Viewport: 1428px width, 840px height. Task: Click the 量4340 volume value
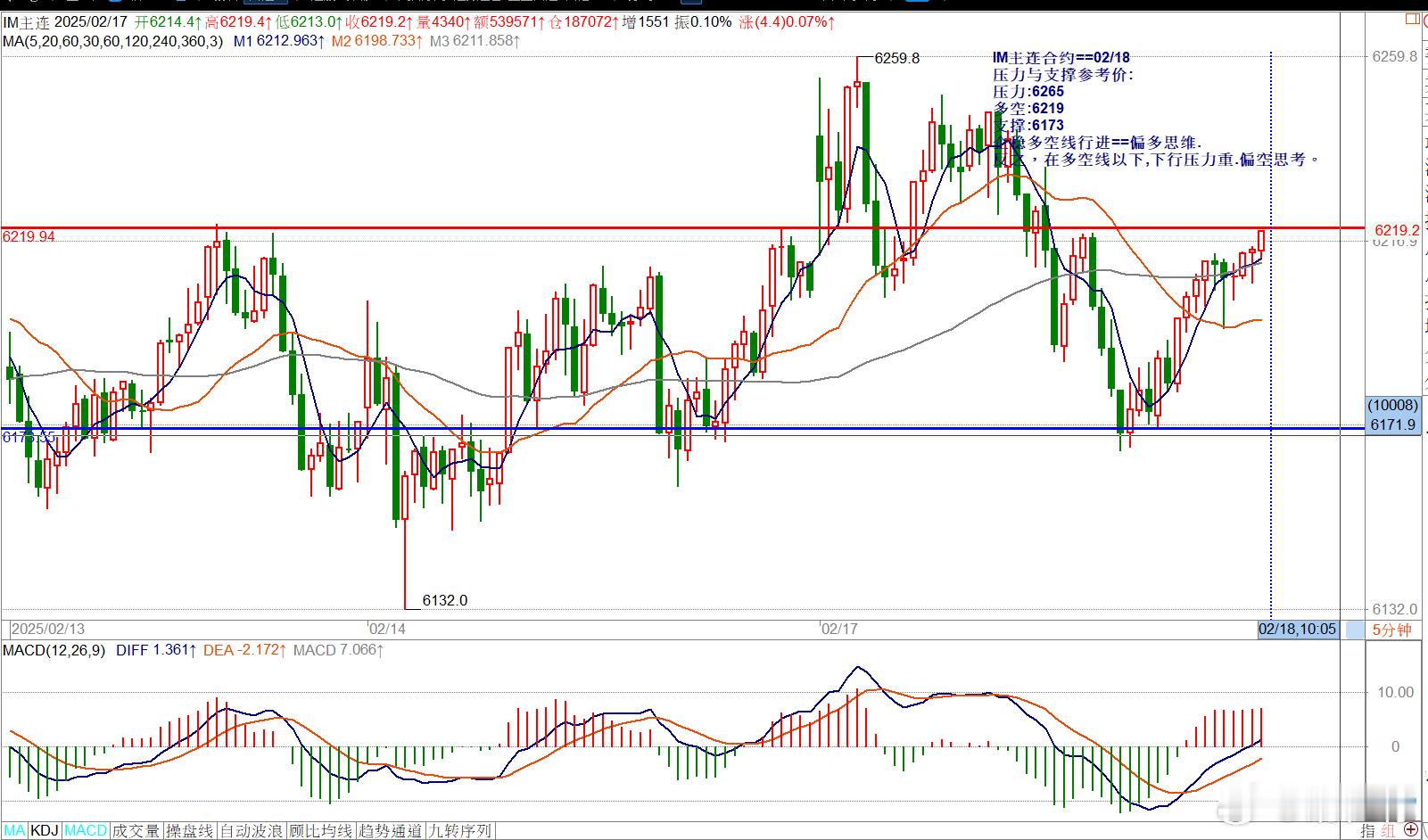click(x=444, y=22)
